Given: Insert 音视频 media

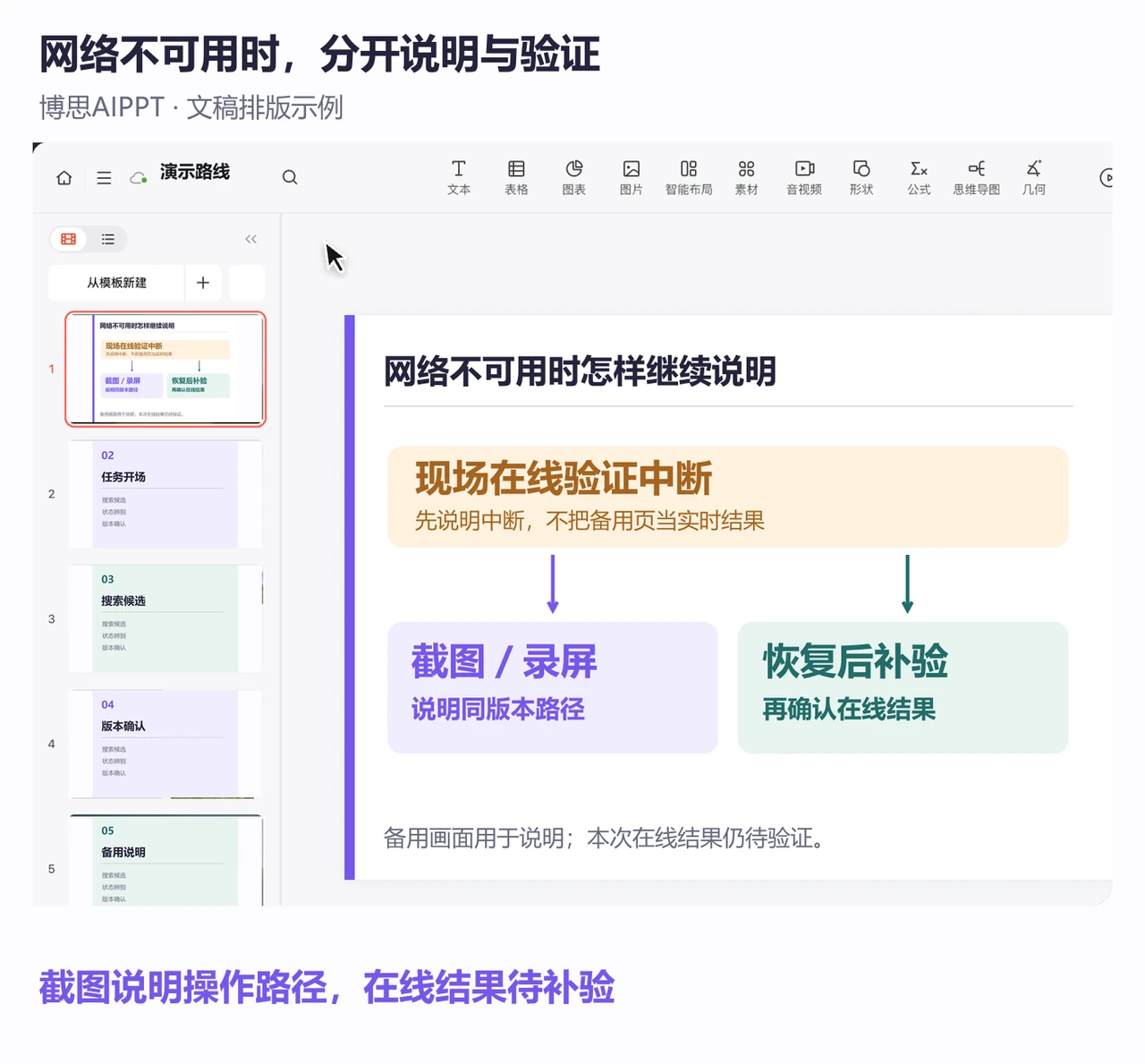Looking at the screenshot, I should coord(804,177).
